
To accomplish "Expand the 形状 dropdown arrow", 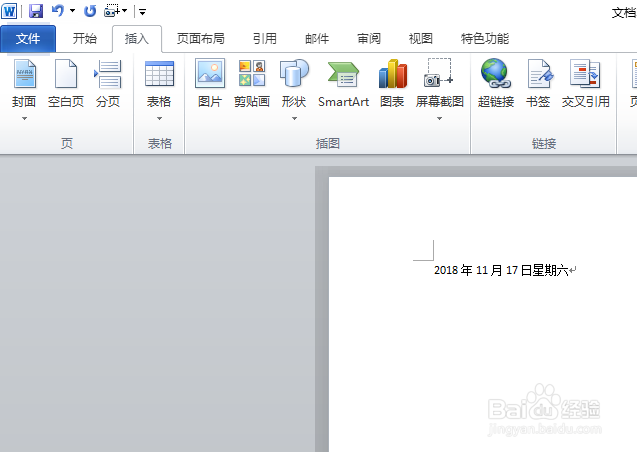I will pyautogui.click(x=294, y=119).
